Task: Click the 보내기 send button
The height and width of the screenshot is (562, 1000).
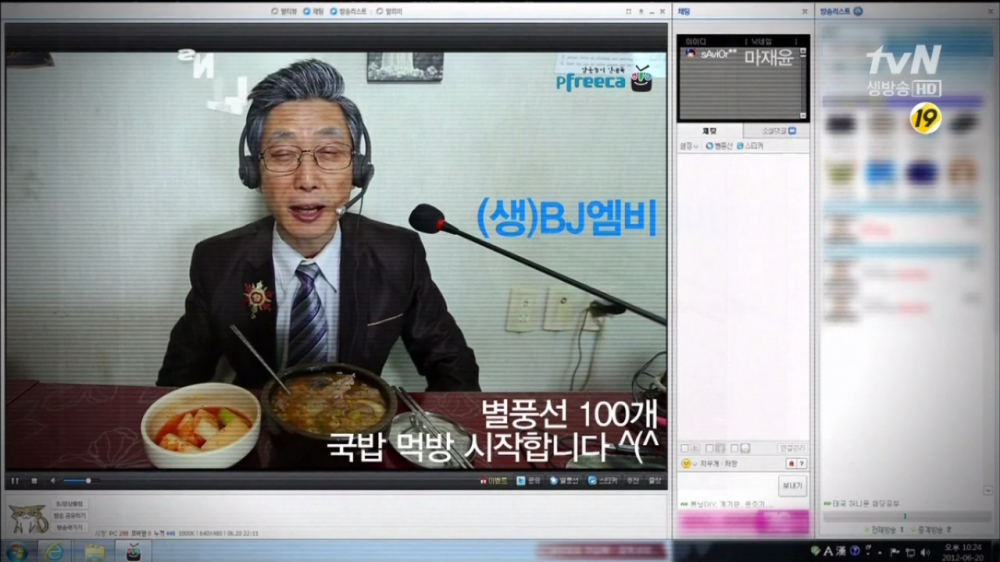Action: [x=793, y=486]
